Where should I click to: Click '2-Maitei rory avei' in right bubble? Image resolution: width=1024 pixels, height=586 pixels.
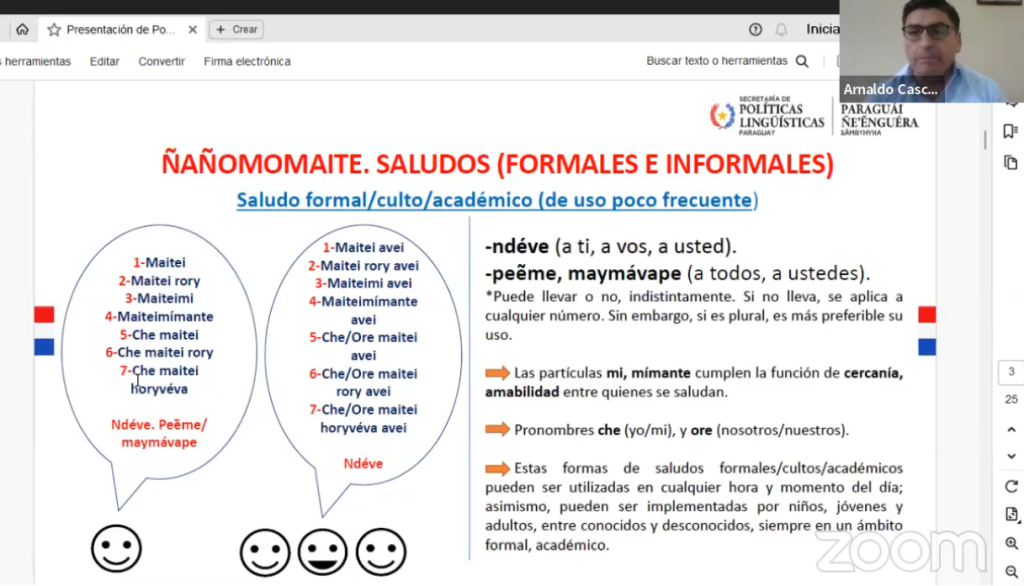(363, 266)
